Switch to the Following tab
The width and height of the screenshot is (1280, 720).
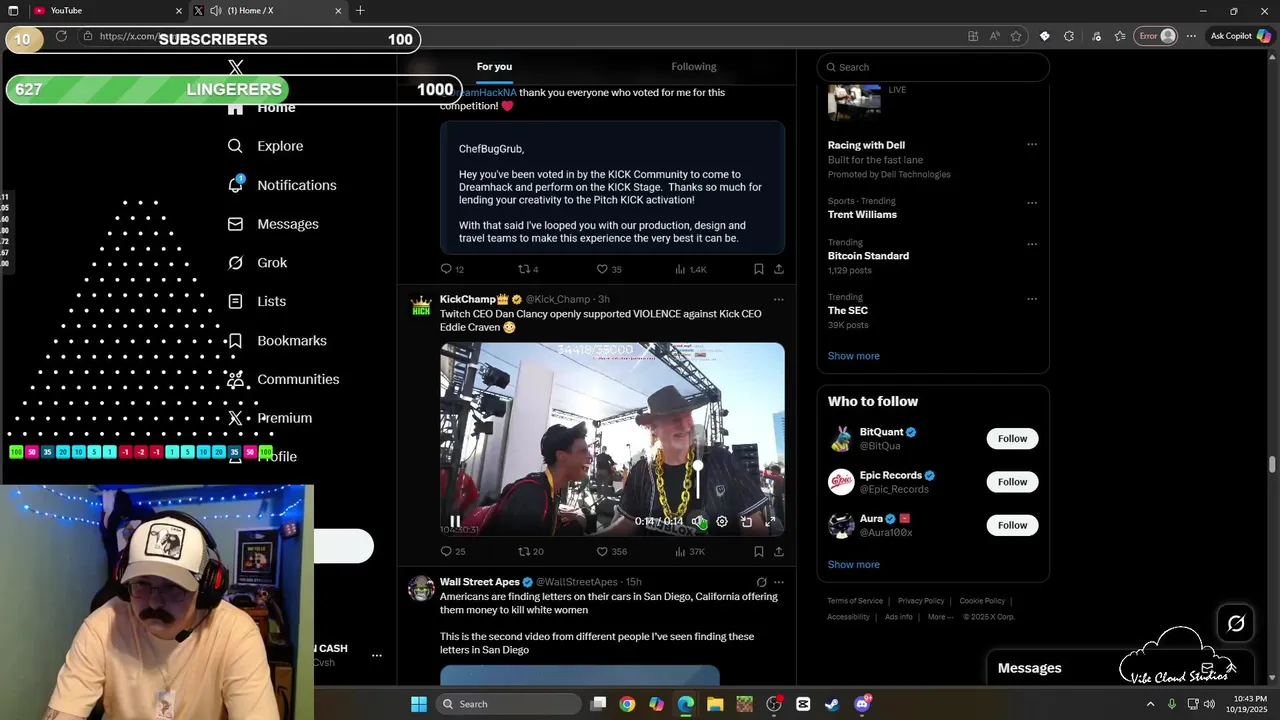[x=694, y=66]
